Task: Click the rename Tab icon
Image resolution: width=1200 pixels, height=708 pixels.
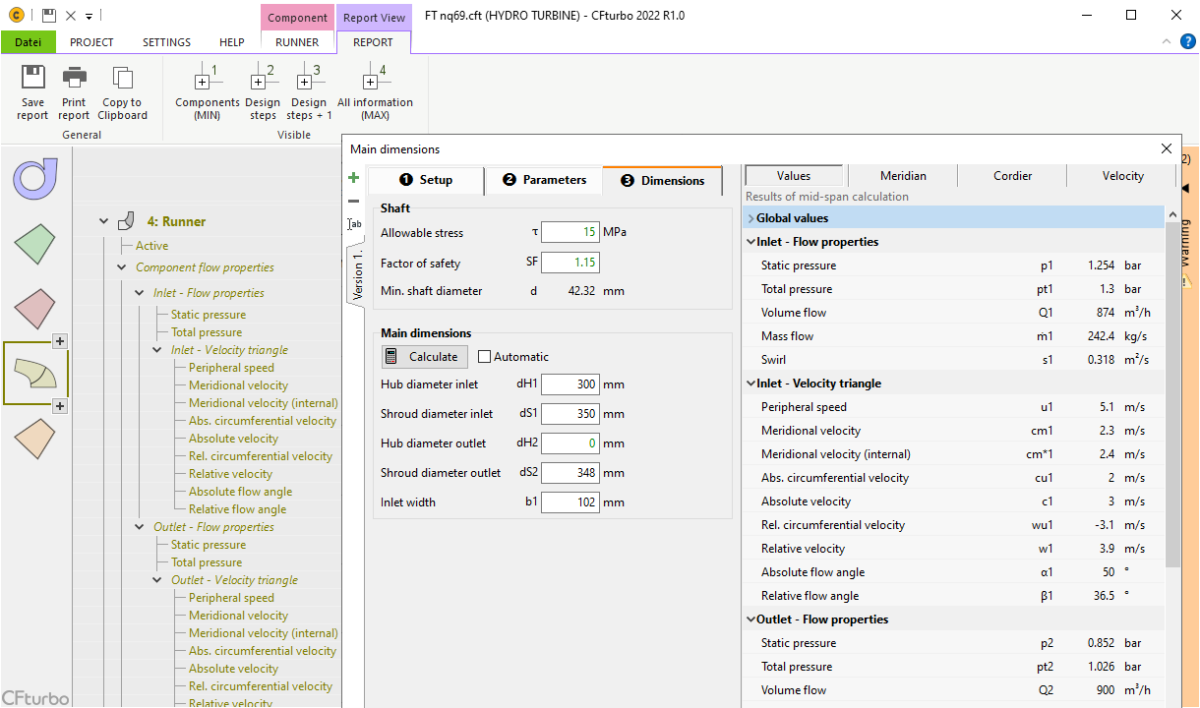Action: pos(354,224)
